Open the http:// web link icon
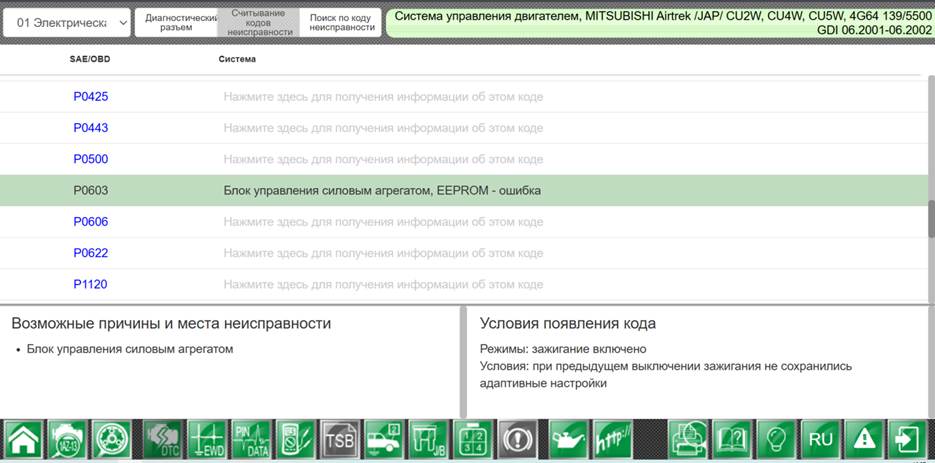935x463 pixels. coord(612,440)
